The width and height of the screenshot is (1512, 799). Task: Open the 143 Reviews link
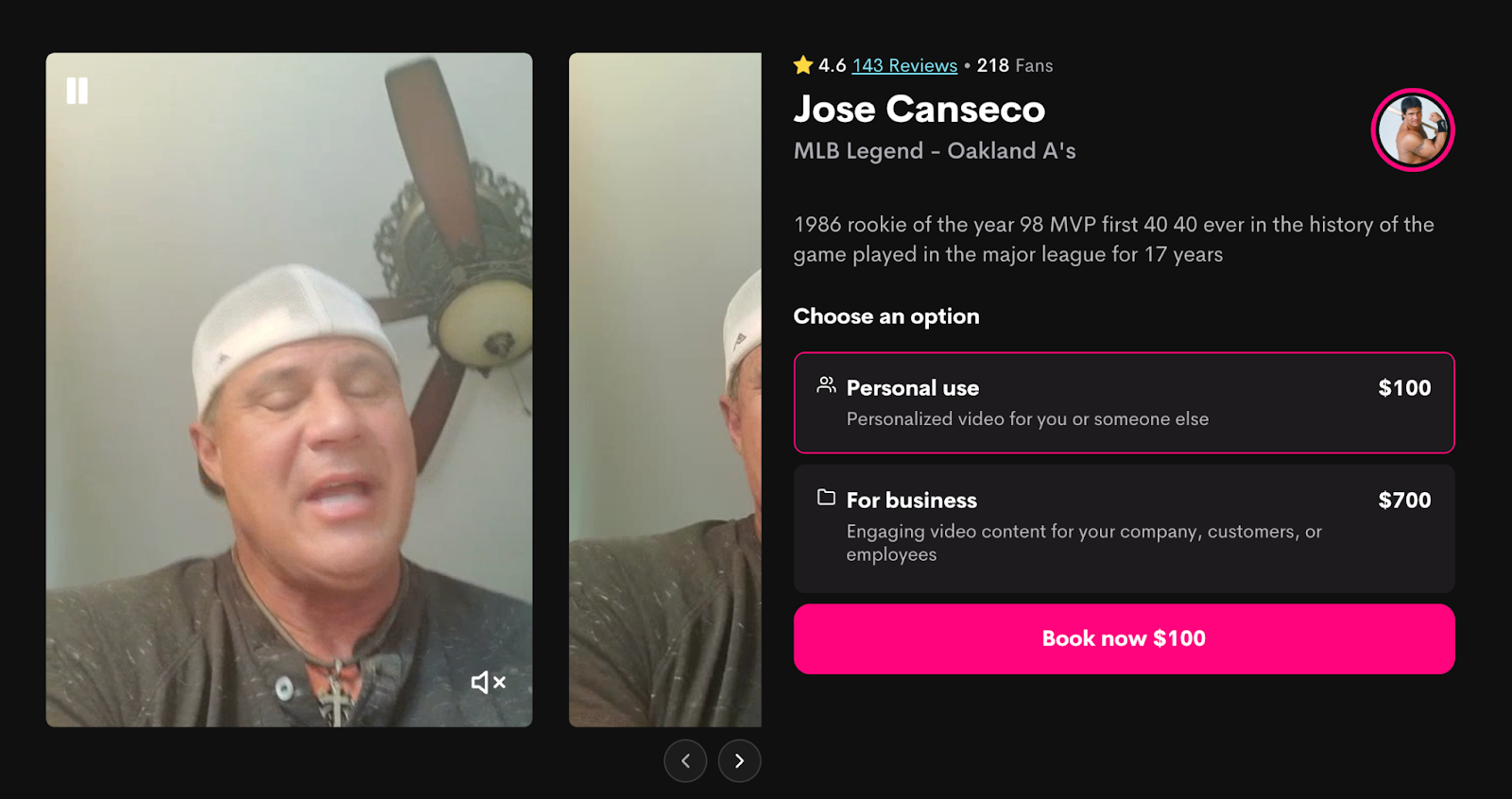(904, 65)
